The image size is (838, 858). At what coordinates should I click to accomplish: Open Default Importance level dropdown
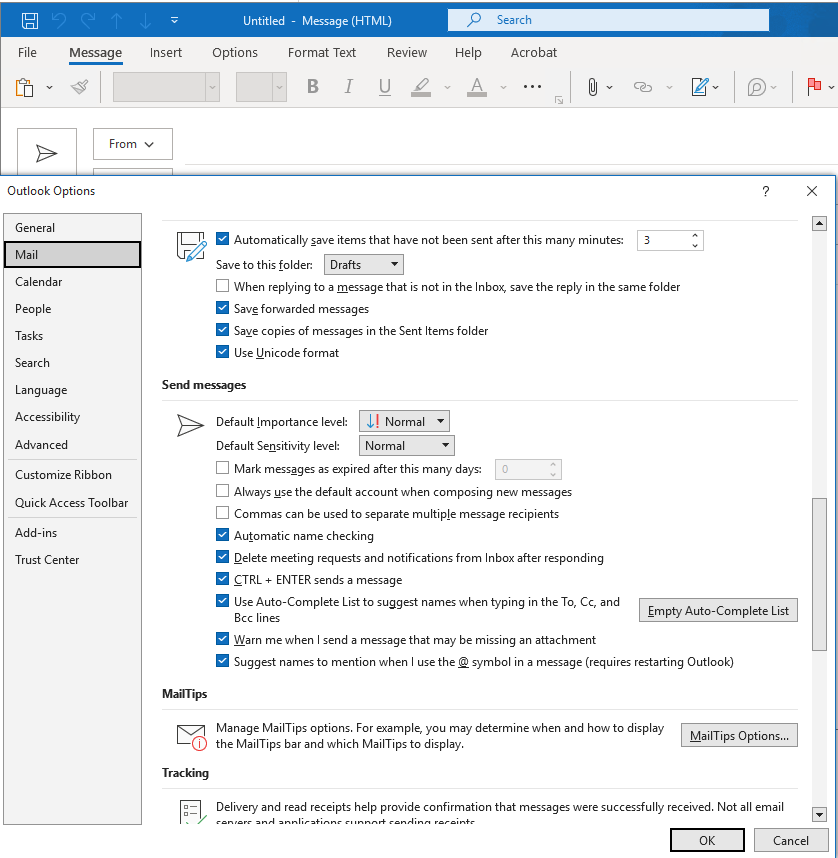(x=404, y=421)
